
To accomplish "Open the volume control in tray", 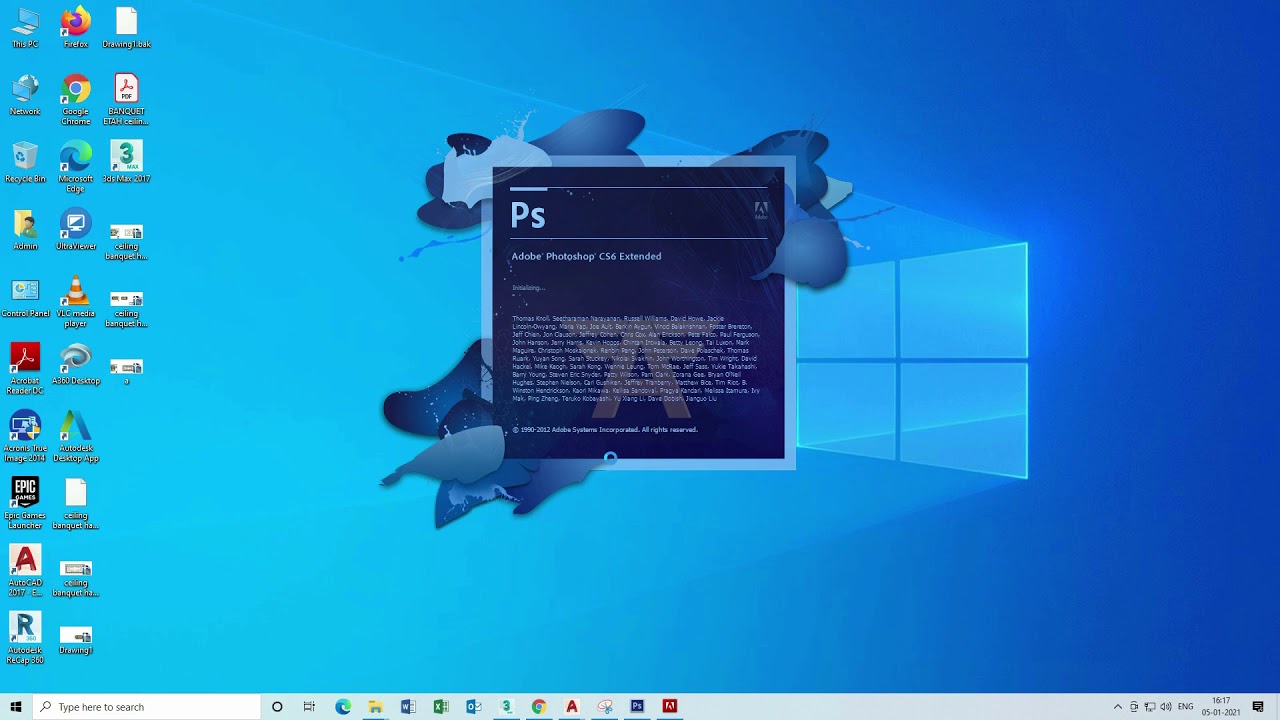I will pyautogui.click(x=1166, y=707).
